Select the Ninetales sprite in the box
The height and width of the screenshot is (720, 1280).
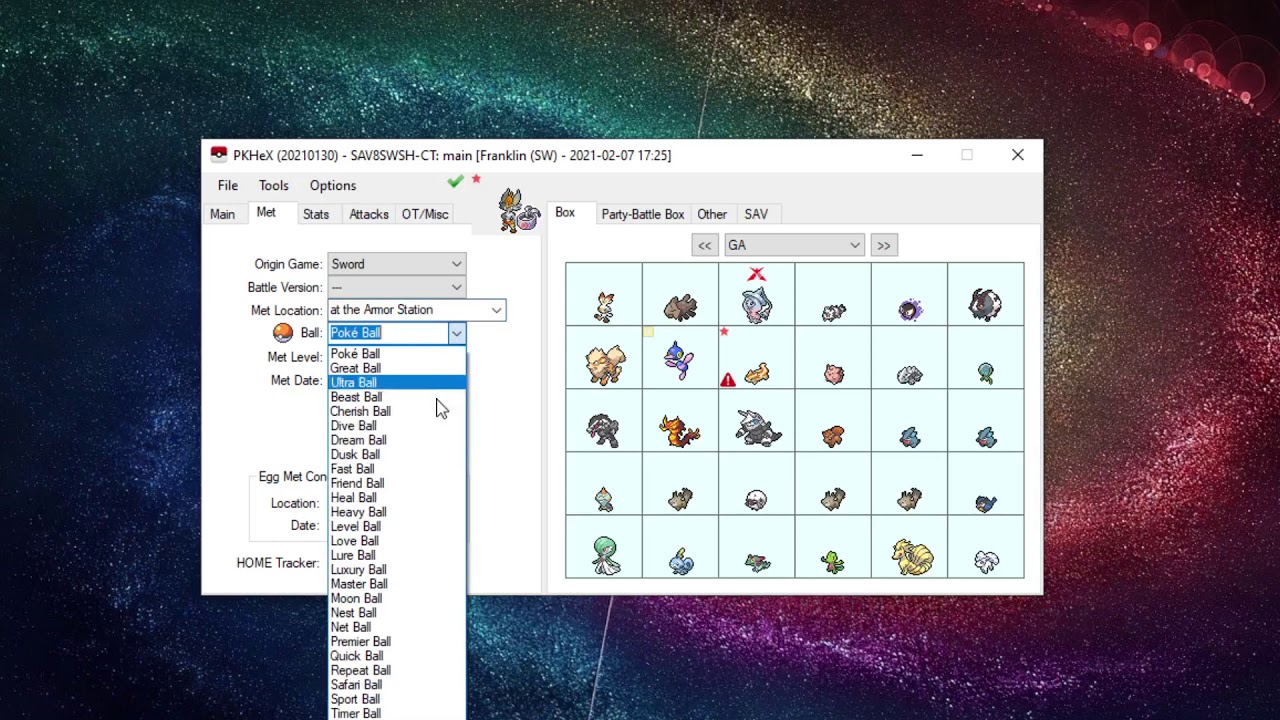coord(910,557)
